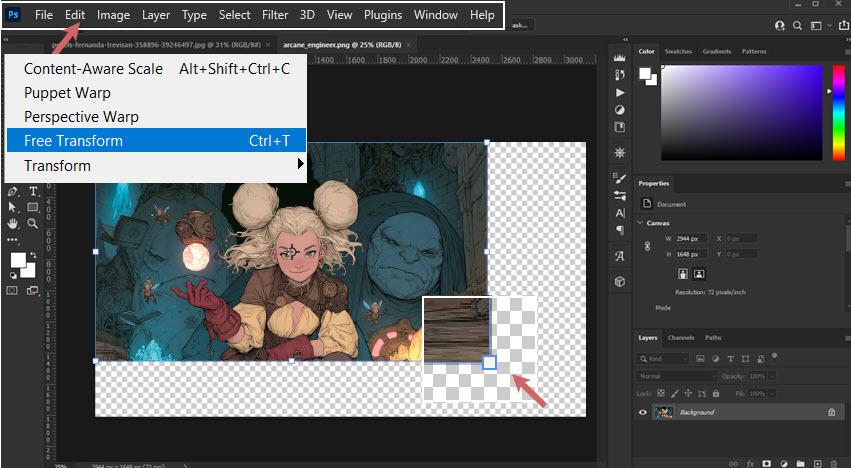851x468 pixels.
Task: Toggle type layer filter in Layers panel
Action: [x=731, y=358]
